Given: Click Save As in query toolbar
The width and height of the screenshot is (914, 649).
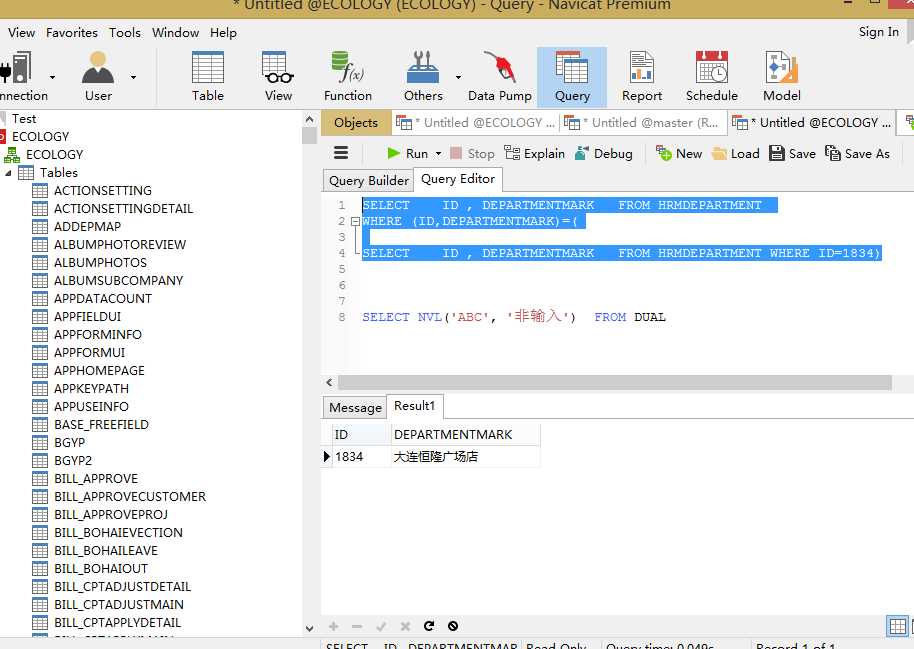Looking at the screenshot, I should point(857,153).
